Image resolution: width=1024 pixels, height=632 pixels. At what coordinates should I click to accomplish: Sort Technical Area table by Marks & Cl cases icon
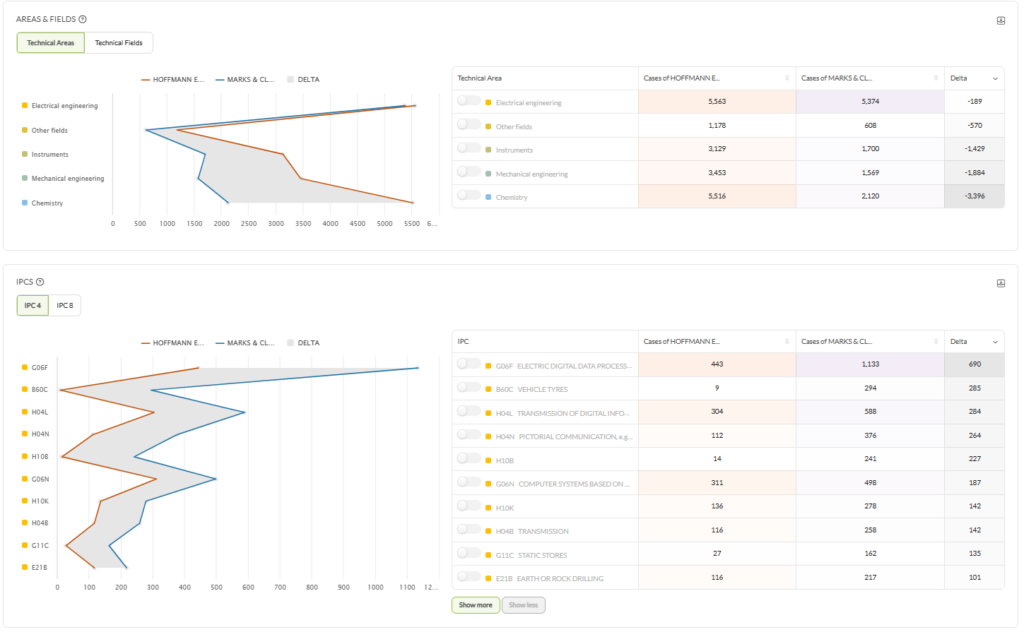[936, 78]
